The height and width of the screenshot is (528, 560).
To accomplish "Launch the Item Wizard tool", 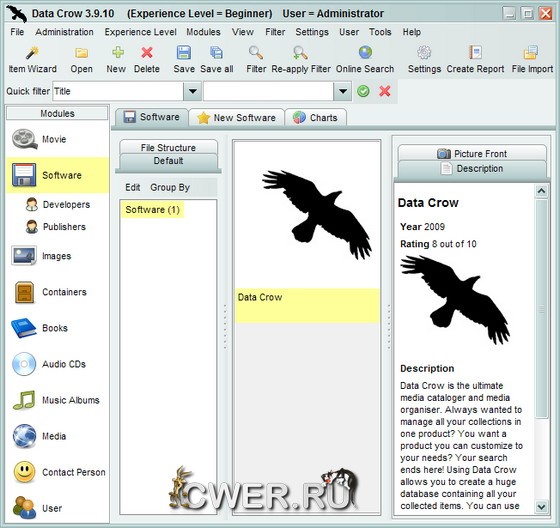I will tap(32, 60).
